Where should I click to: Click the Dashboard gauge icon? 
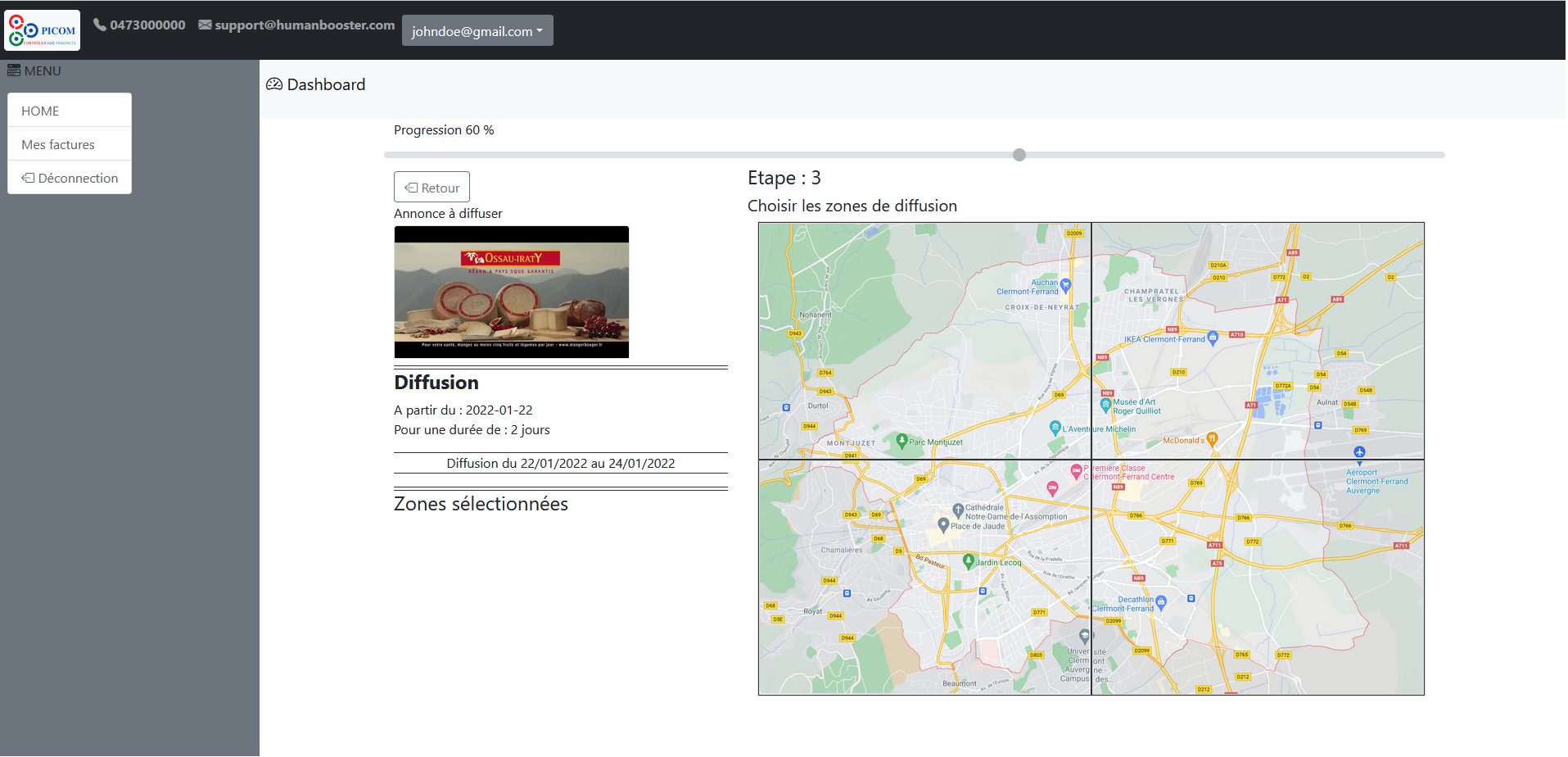pyautogui.click(x=274, y=84)
